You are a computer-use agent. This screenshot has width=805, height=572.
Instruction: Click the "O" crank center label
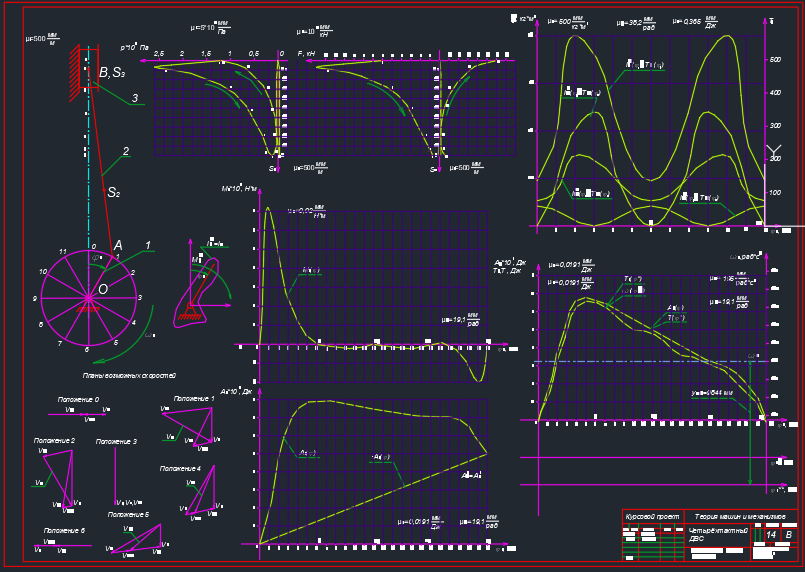point(103,289)
